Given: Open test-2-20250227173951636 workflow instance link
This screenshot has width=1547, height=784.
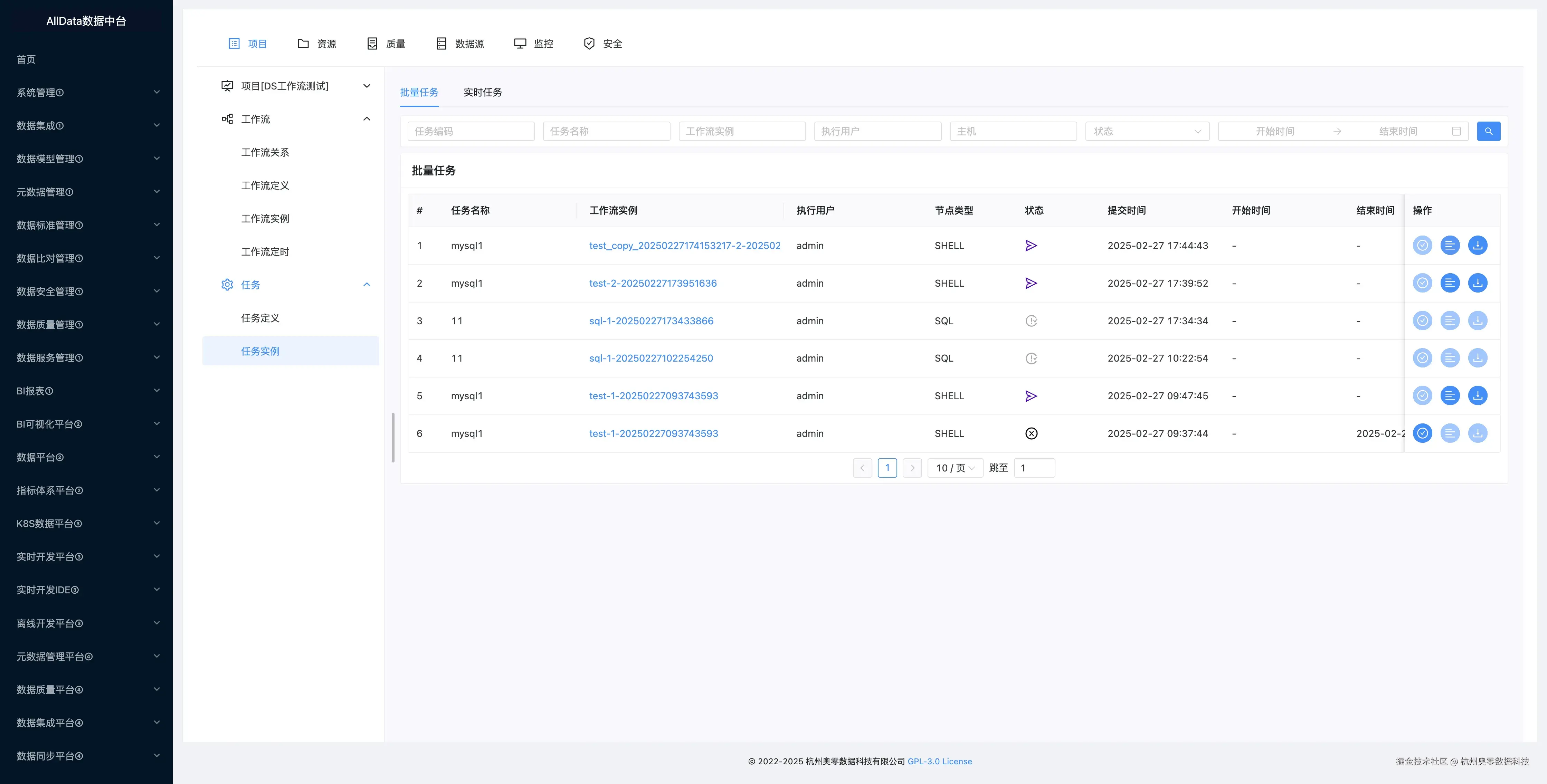Looking at the screenshot, I should click(x=653, y=283).
